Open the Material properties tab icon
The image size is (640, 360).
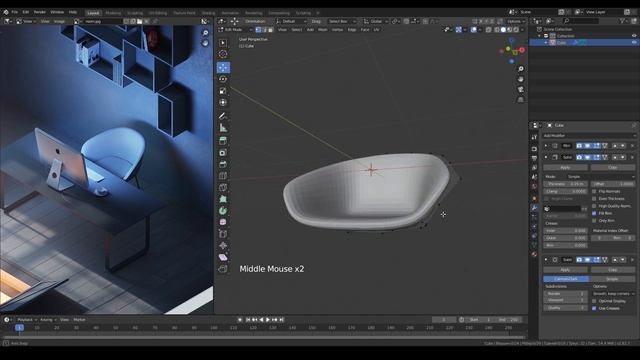534,254
